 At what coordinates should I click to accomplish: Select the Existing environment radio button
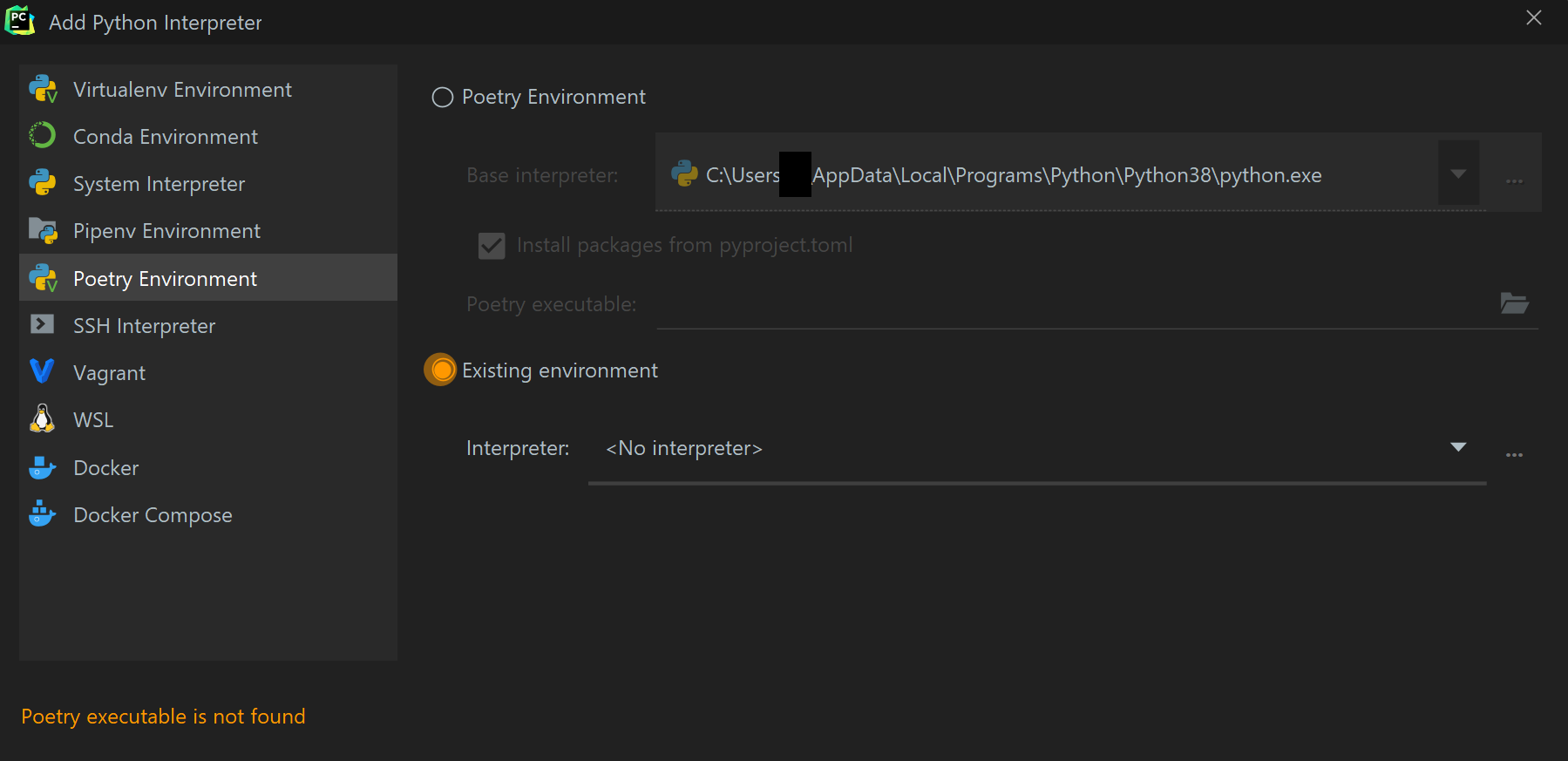(441, 370)
